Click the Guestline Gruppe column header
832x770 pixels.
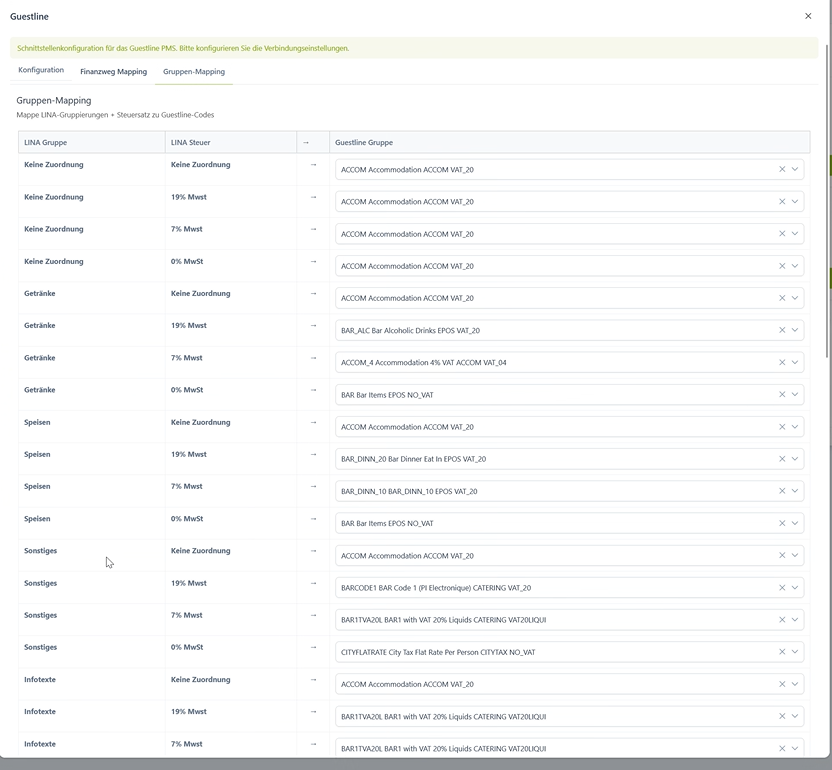[569, 142]
